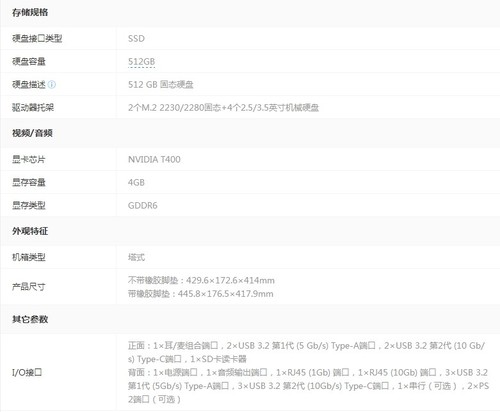Click the 正面 front ports description line

[306, 352]
